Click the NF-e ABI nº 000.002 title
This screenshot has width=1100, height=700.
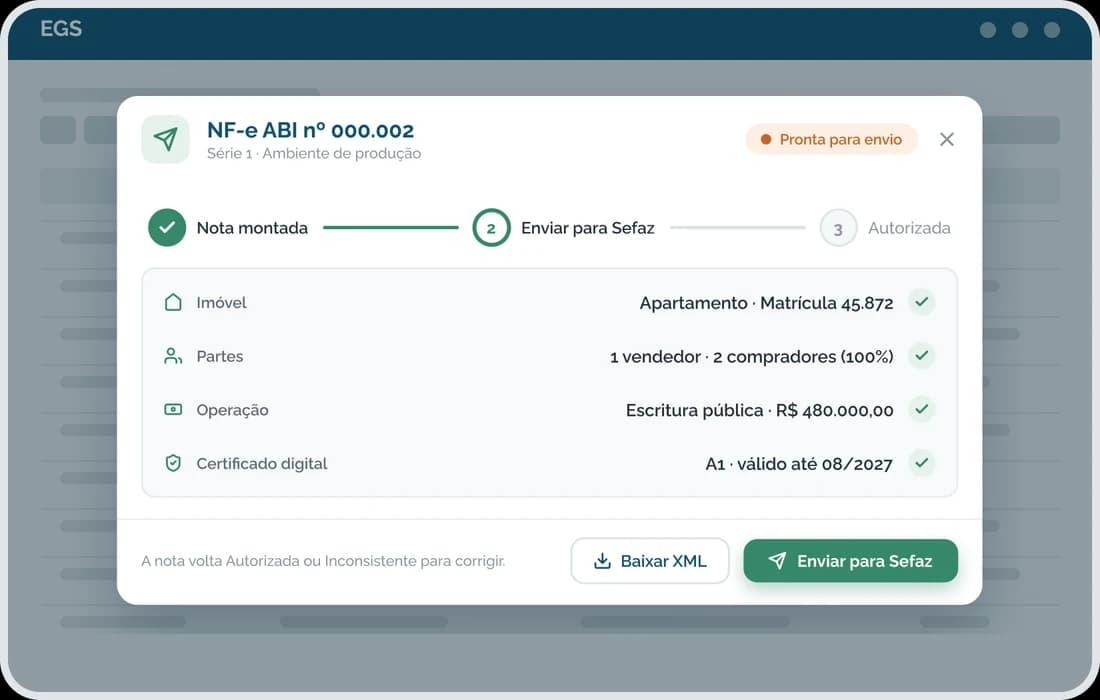coord(310,130)
